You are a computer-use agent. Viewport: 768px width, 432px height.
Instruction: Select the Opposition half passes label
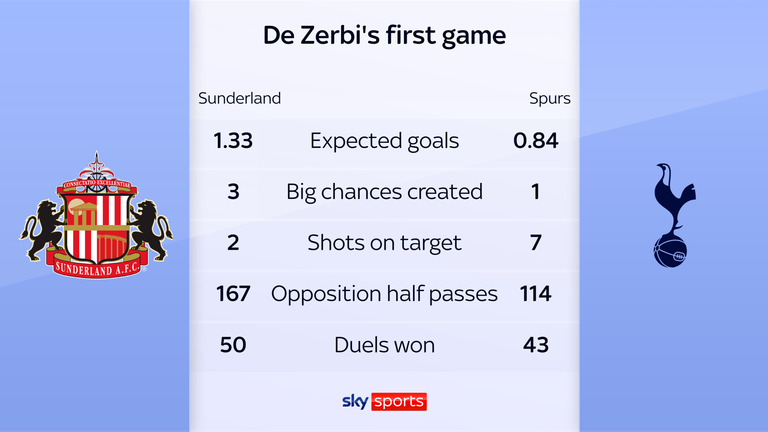click(384, 293)
